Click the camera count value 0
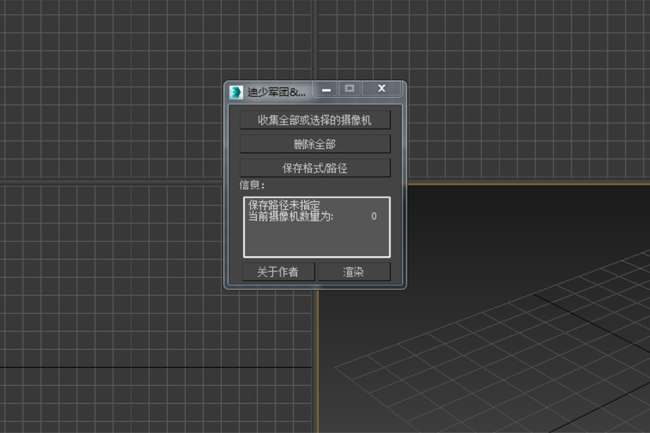 [373, 216]
